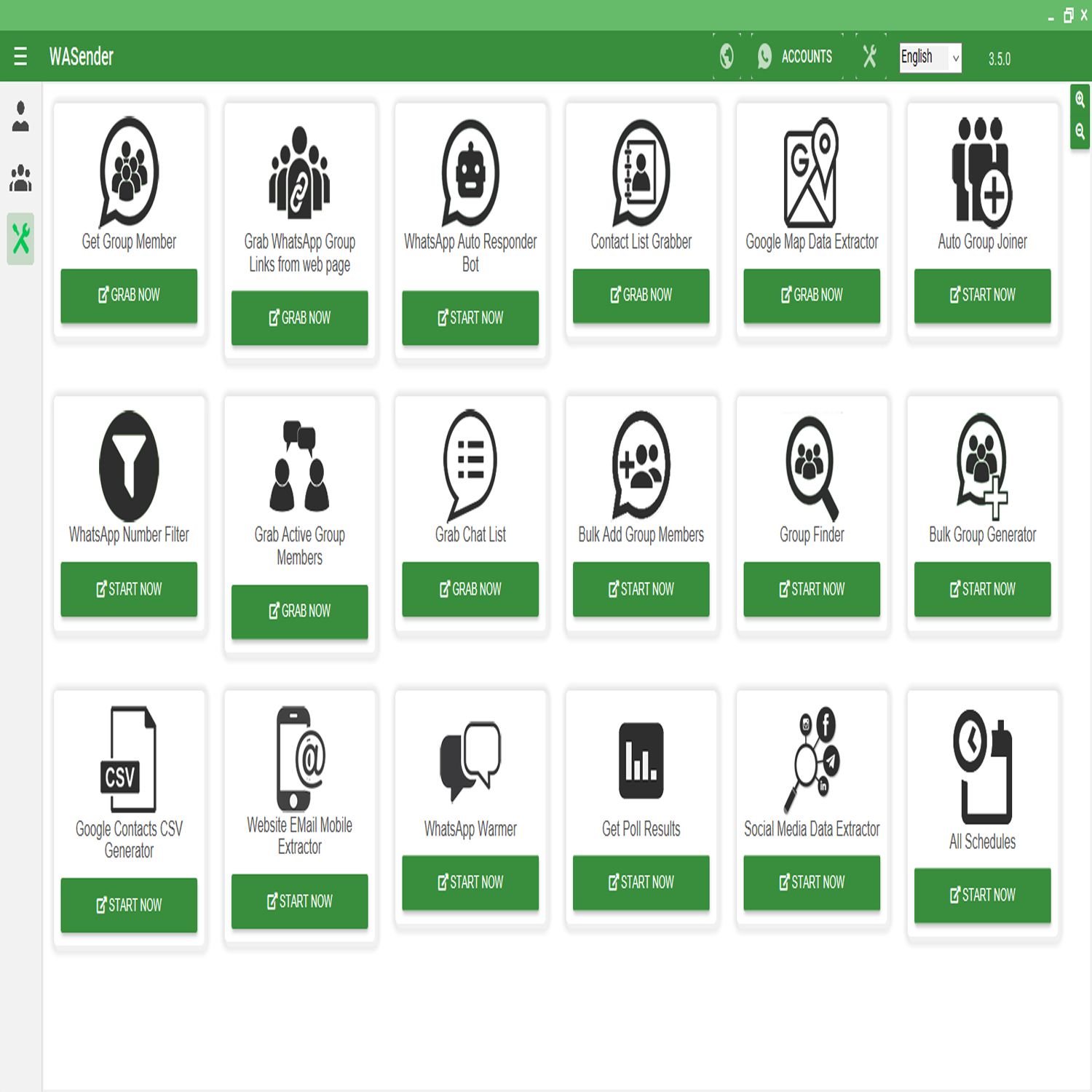Click the WhatsApp Number Filter funnel icon
The height and width of the screenshot is (1092, 1092).
click(129, 466)
